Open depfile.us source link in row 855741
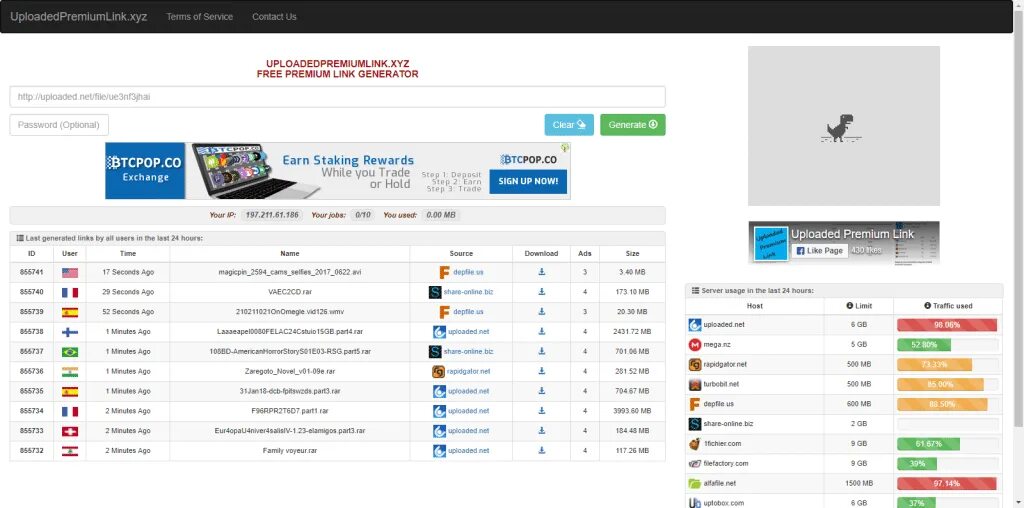This screenshot has height=508, width=1024. [x=468, y=272]
